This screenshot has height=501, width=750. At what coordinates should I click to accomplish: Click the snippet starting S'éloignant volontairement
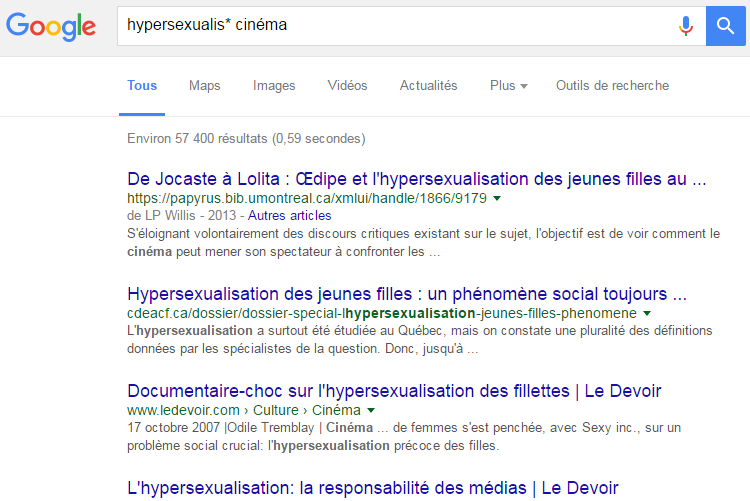[x=423, y=243]
